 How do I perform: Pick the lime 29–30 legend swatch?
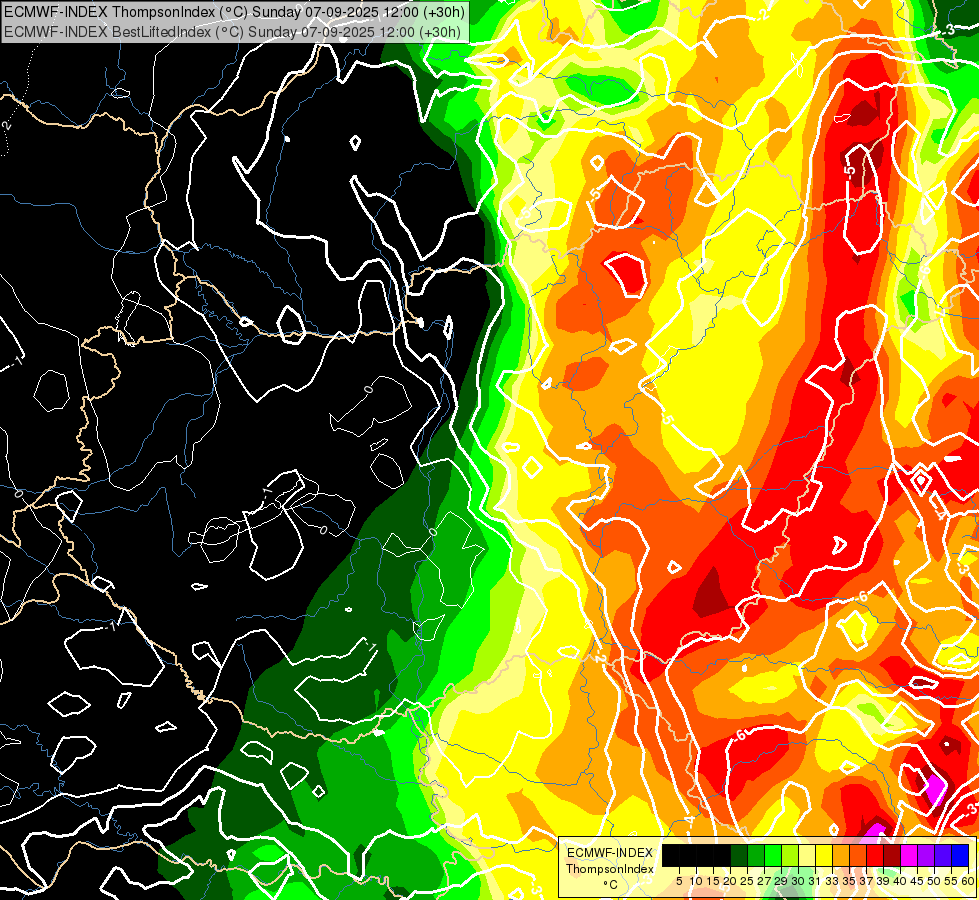[x=790, y=855]
